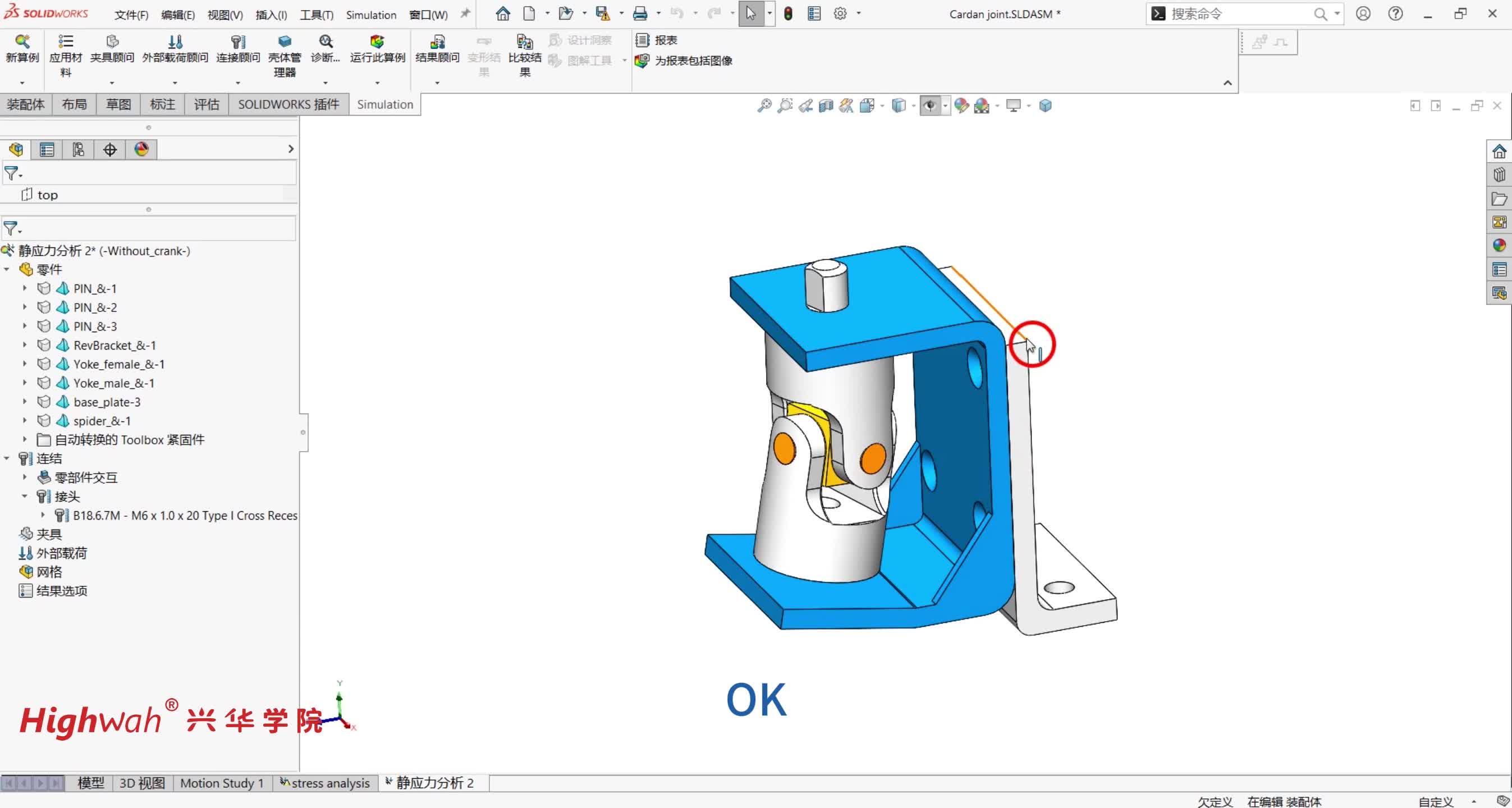Open External Loads Advisor (外部载荷顾问) dropdown arrow
This screenshot has height=808, width=1512.
tap(175, 82)
